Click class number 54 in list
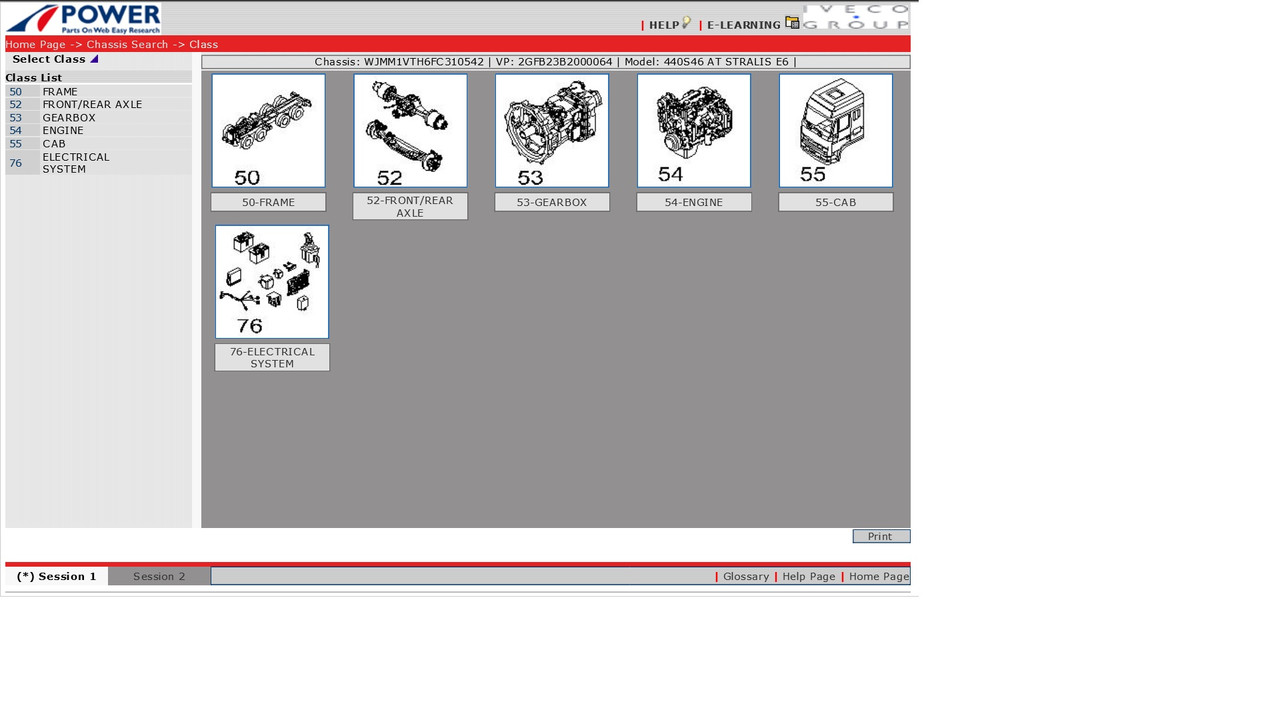 pos(15,130)
